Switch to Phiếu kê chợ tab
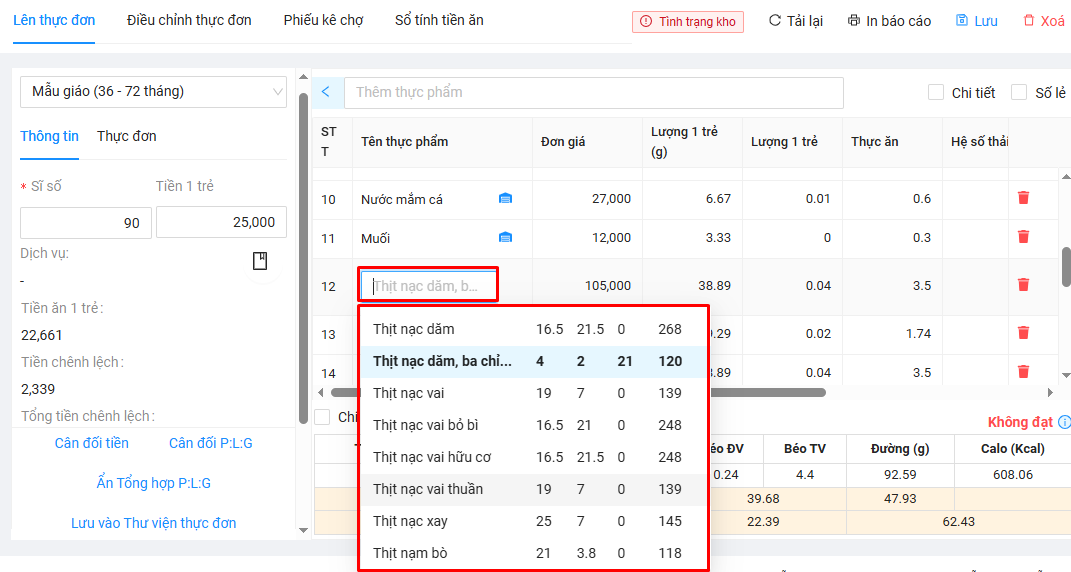The height and width of the screenshot is (572, 1071). pyautogui.click(x=323, y=20)
